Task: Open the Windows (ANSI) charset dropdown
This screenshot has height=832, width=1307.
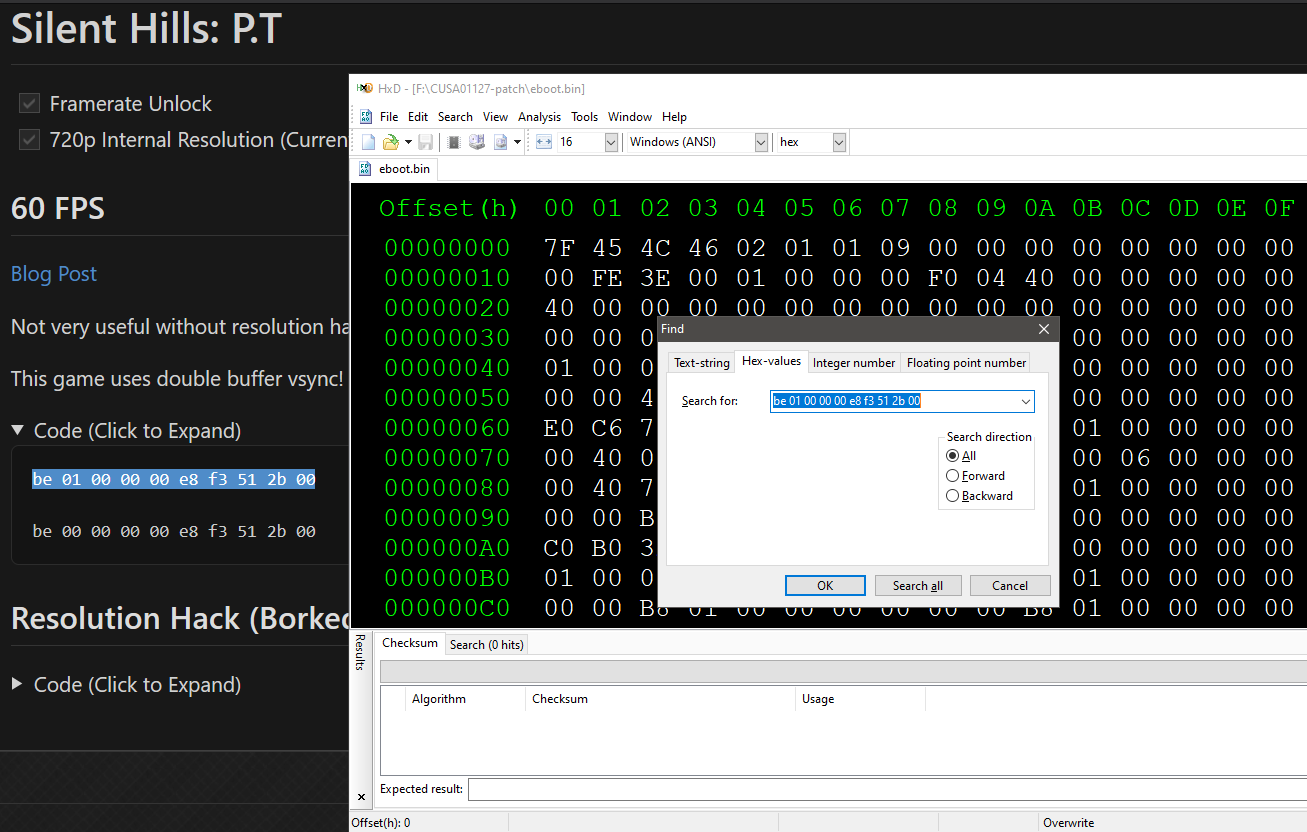Action: point(761,142)
